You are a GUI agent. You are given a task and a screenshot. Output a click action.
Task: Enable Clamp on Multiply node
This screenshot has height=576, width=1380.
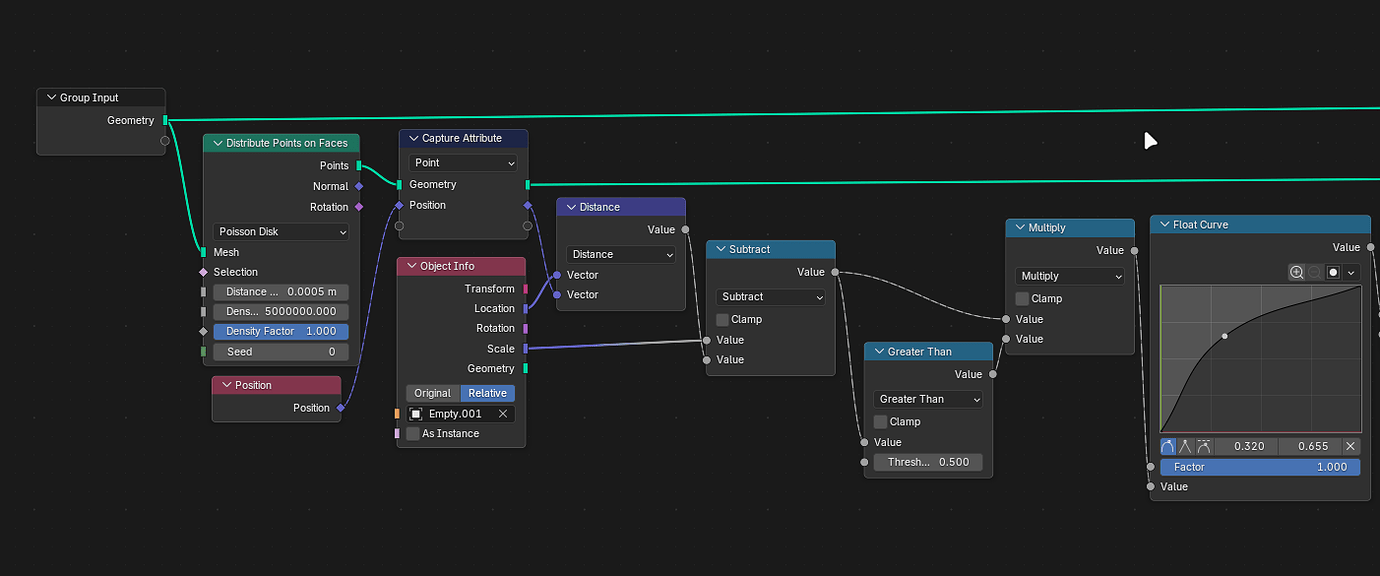point(1022,298)
